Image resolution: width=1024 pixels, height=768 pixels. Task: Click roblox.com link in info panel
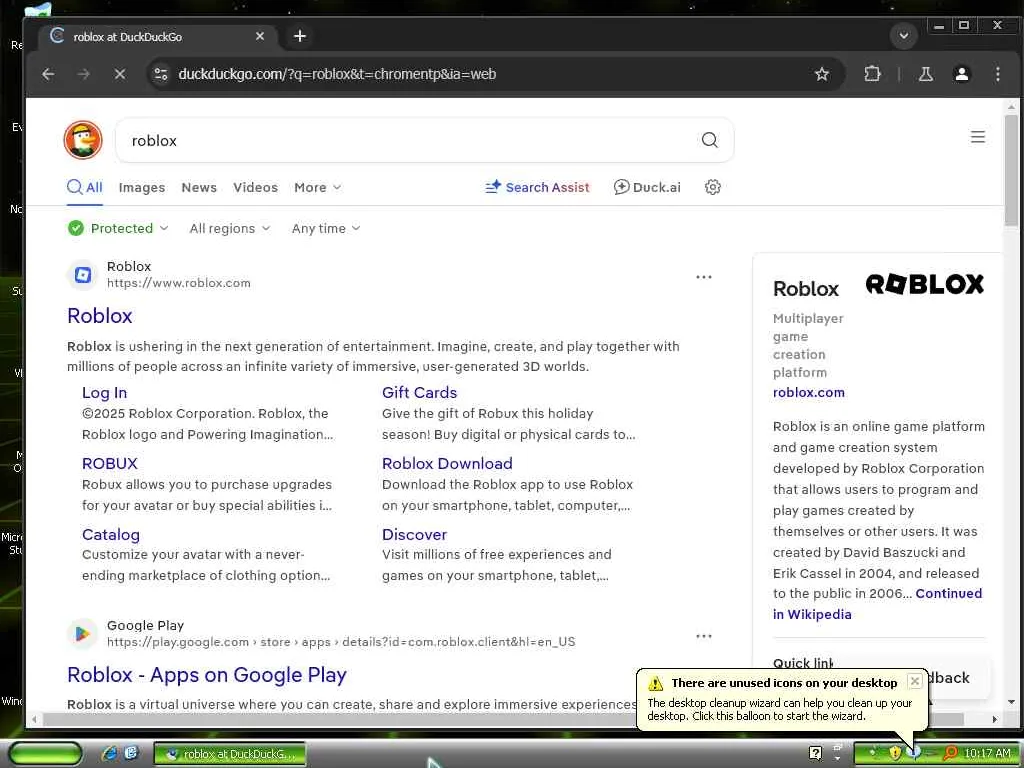pos(808,392)
